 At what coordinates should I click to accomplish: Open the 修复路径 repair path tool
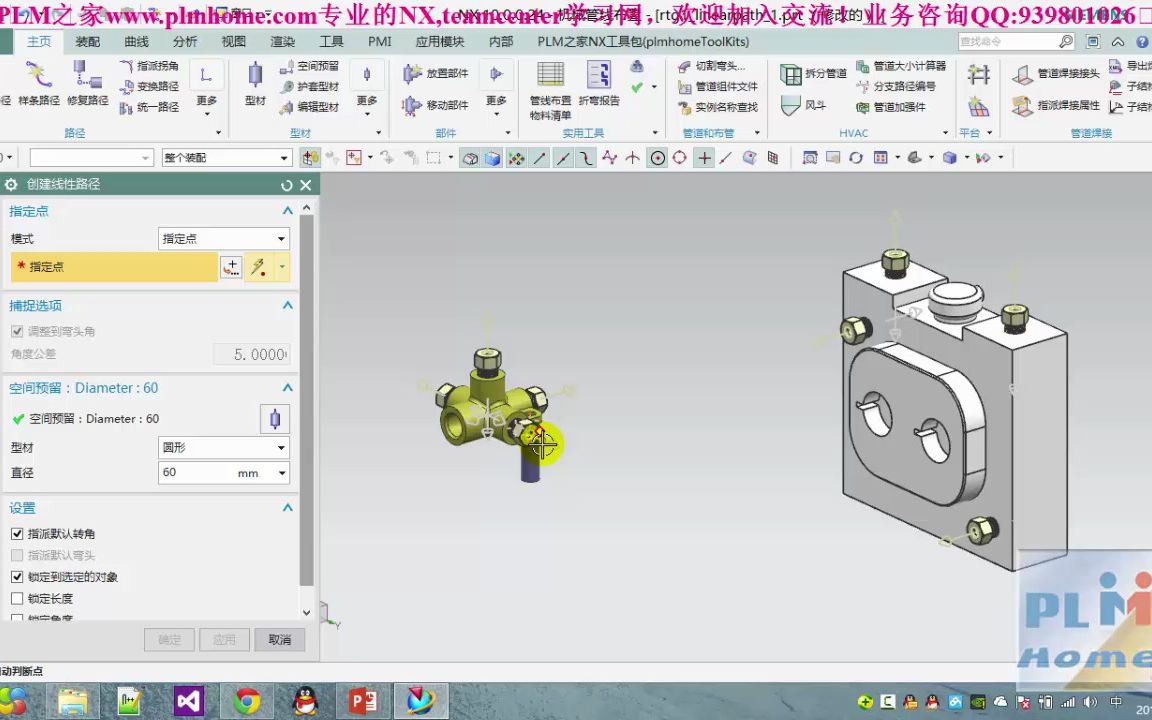tap(87, 82)
